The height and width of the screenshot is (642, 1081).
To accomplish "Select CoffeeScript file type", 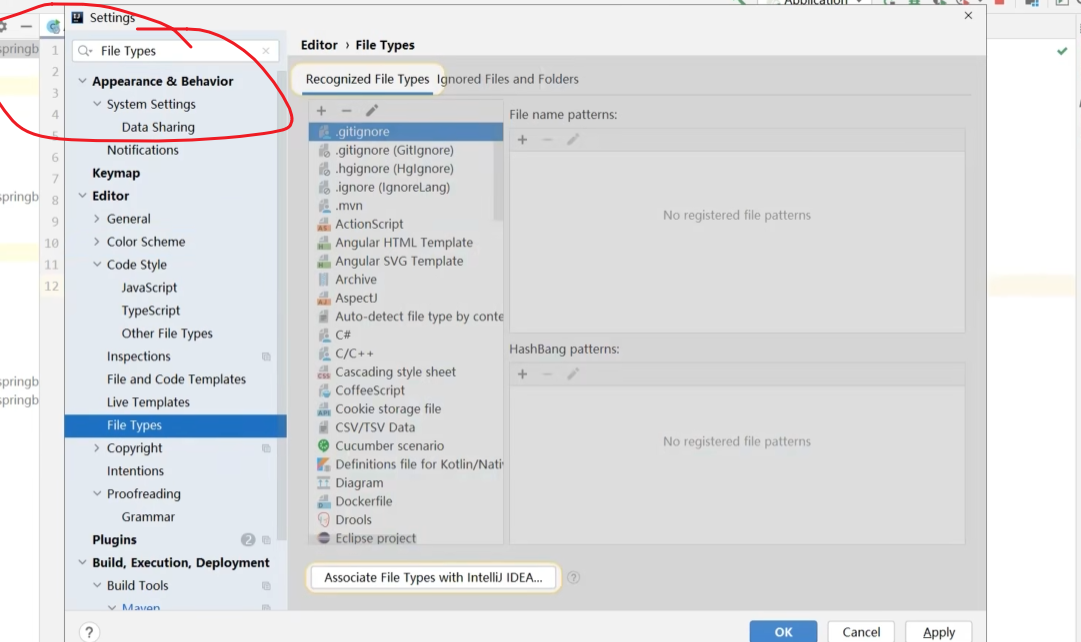I will point(406,390).
